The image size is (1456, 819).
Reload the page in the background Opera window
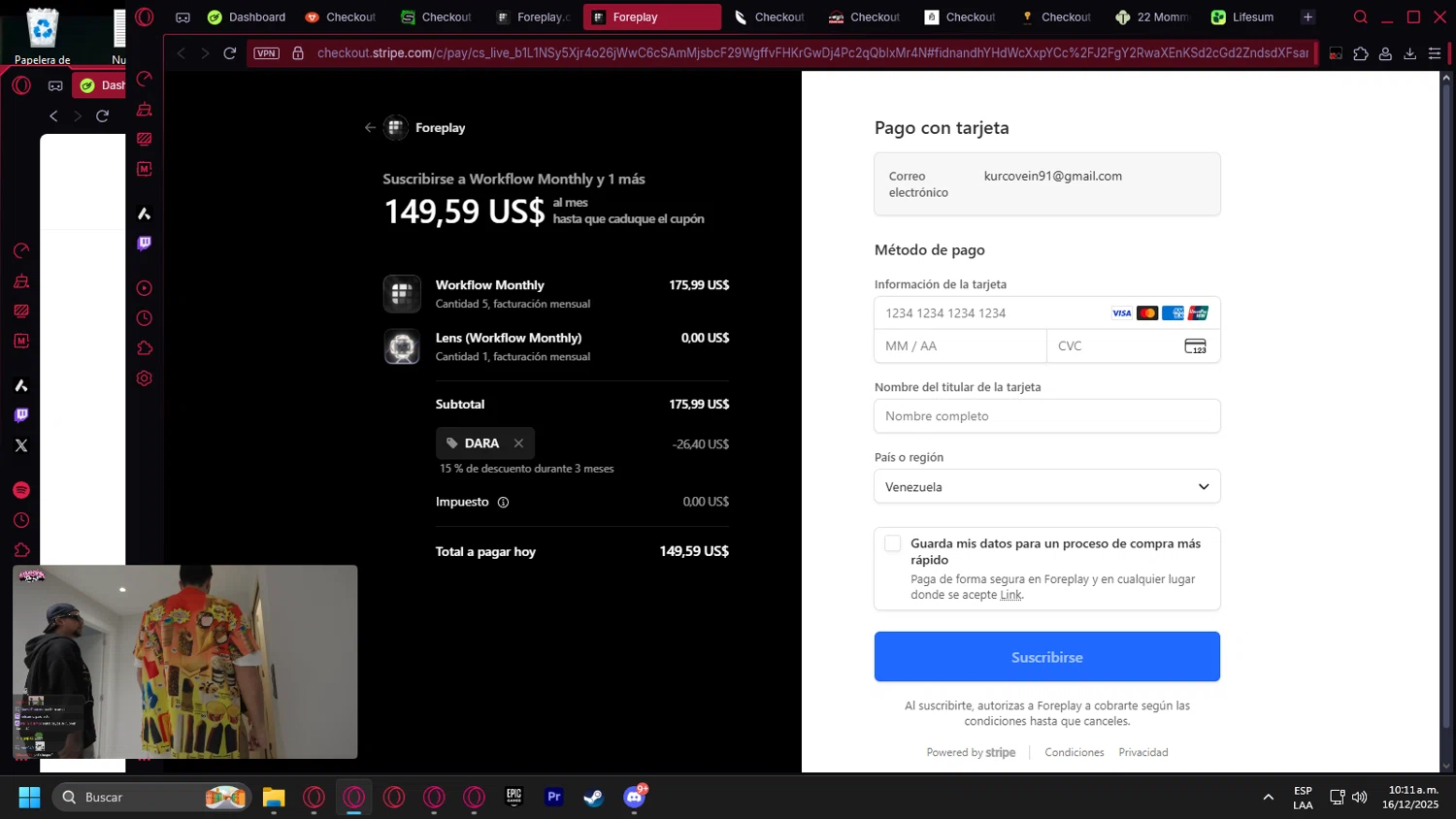(x=102, y=115)
